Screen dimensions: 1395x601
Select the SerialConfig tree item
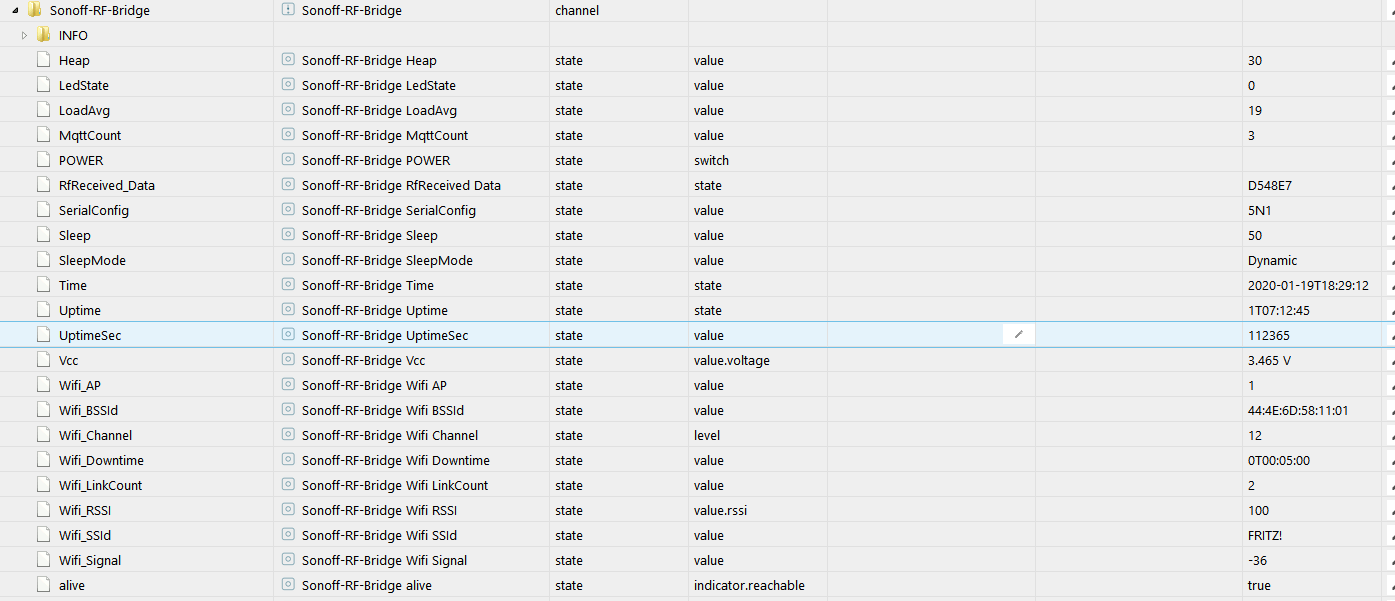pyautogui.click(x=94, y=210)
